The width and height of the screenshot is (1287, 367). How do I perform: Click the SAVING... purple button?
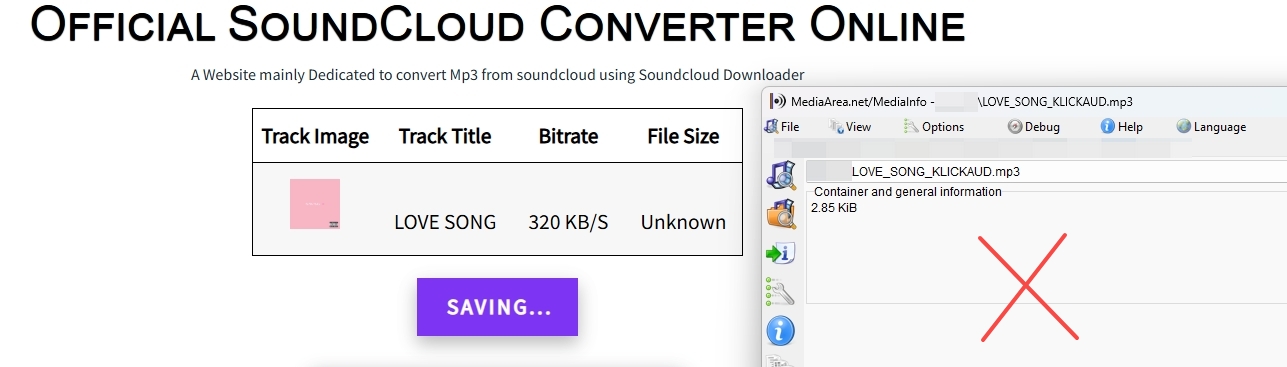click(x=498, y=307)
